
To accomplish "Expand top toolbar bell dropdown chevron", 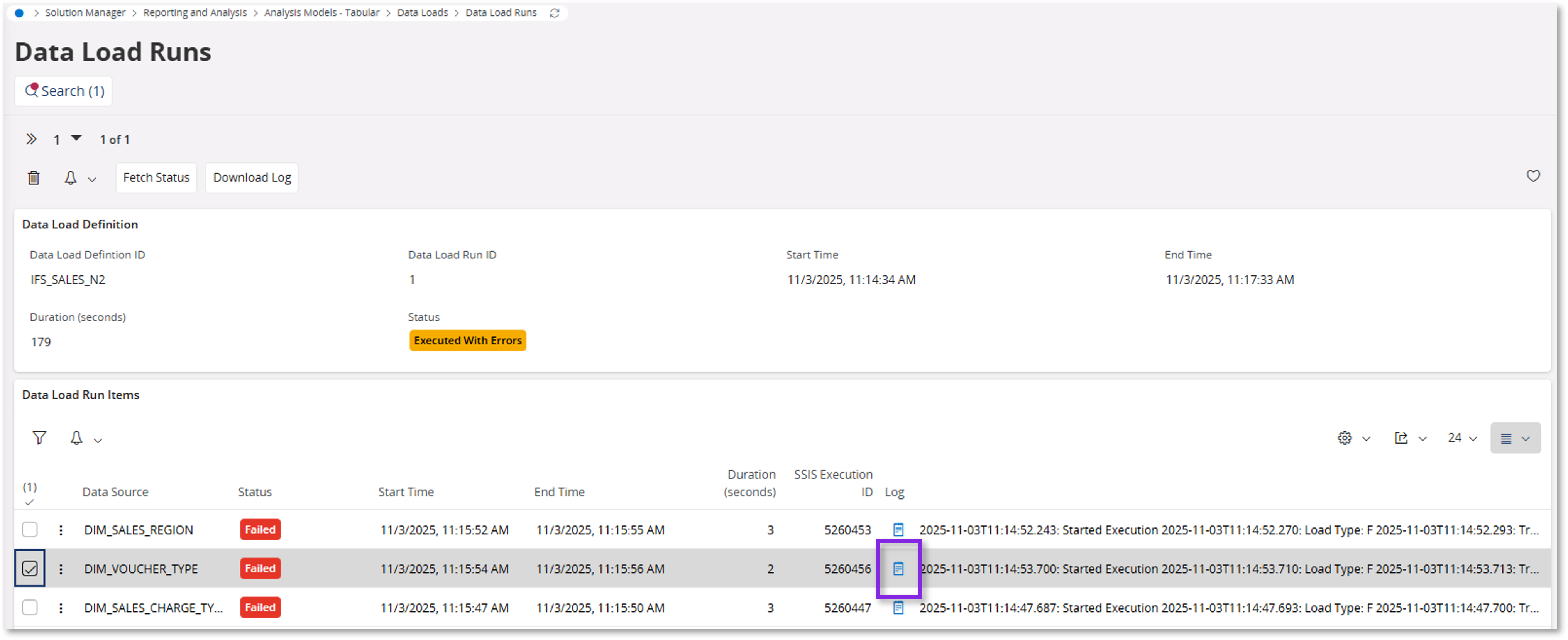I will pos(92,179).
